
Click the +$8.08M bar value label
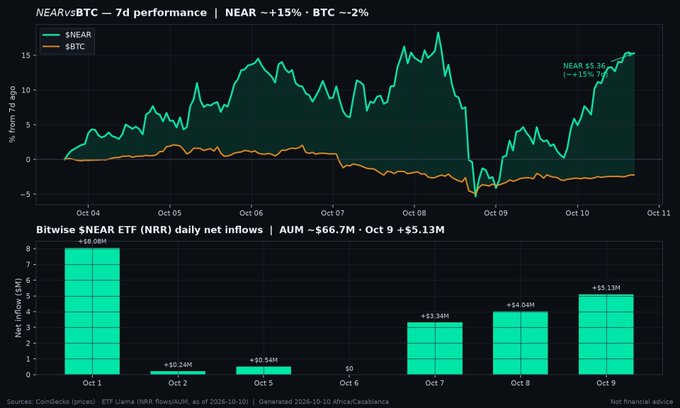(x=92, y=242)
